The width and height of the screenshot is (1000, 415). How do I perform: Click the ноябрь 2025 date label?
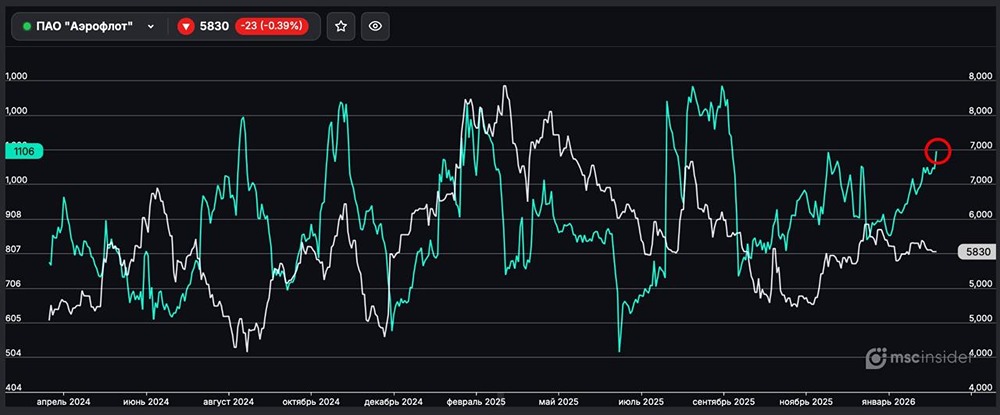click(806, 402)
